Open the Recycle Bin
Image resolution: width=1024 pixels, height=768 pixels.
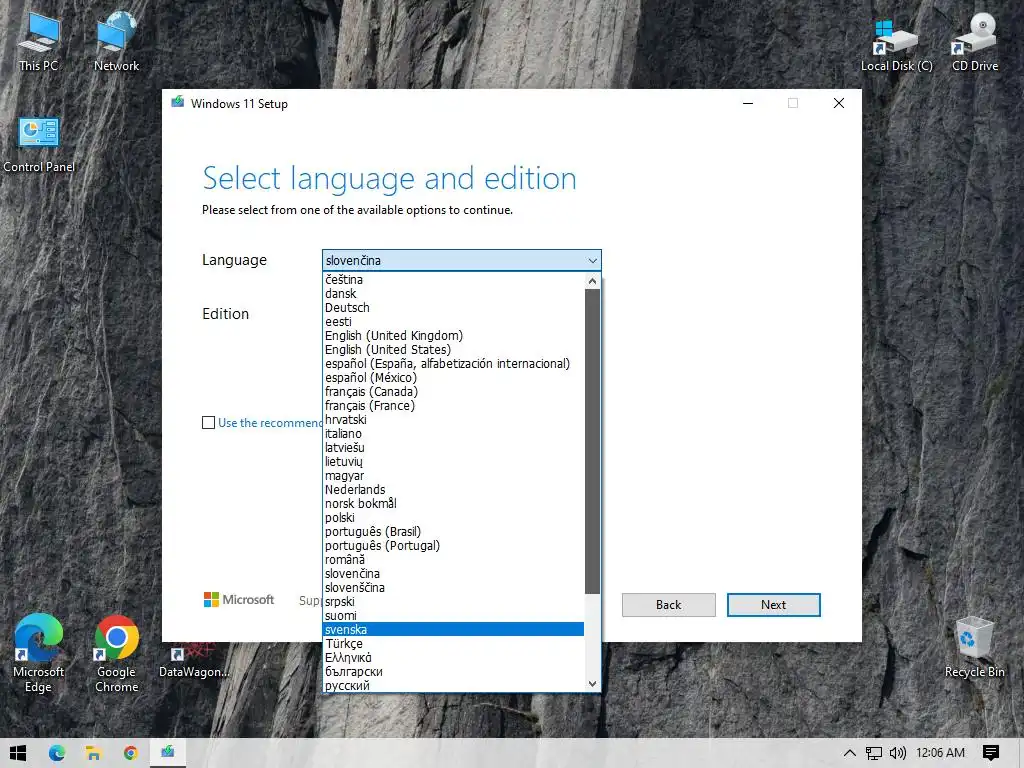pos(974,648)
